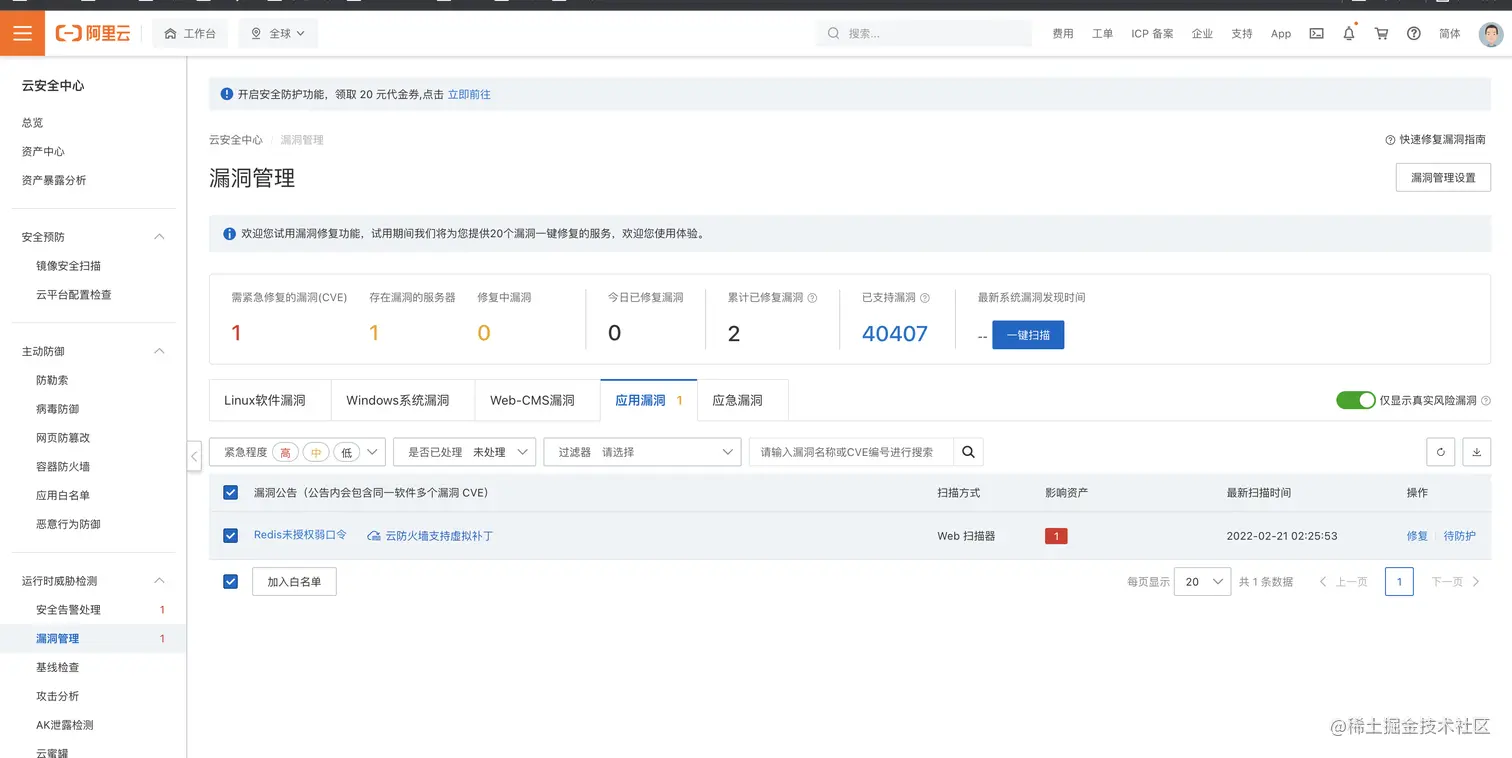Open the 全球 region dropdown
This screenshot has width=1512, height=758.
pyautogui.click(x=278, y=34)
